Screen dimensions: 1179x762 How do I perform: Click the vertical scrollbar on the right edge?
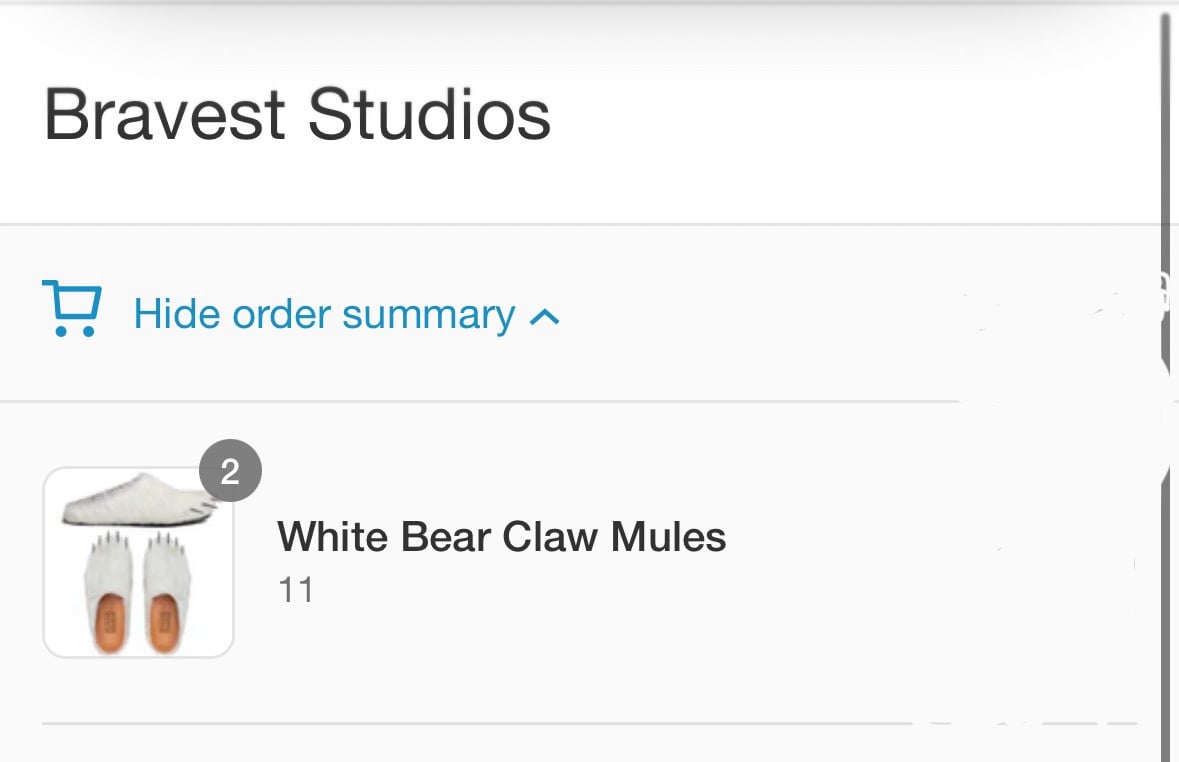[x=1167, y=381]
